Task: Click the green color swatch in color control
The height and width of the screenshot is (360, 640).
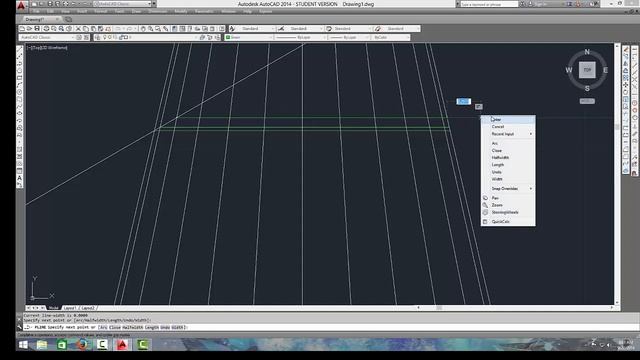Action: coord(228,37)
